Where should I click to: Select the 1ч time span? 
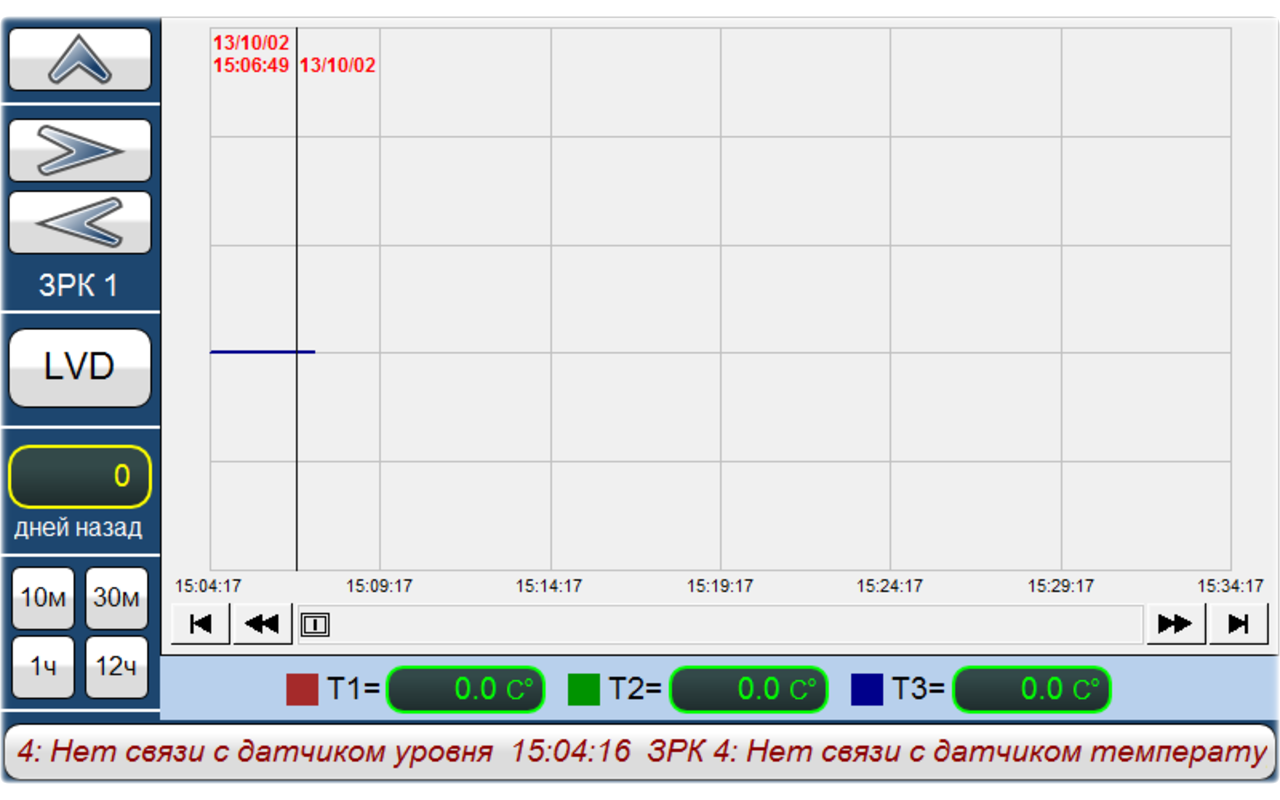[43, 667]
